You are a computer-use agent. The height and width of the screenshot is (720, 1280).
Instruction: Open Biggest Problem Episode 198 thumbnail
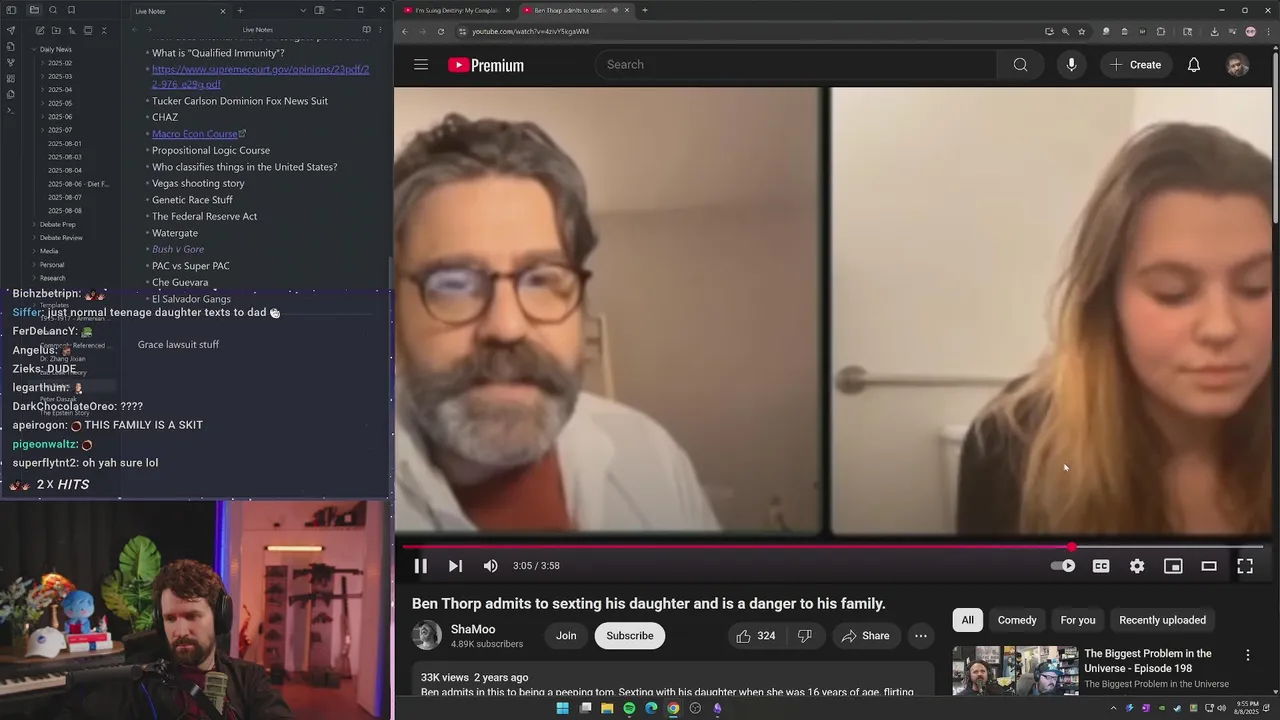coord(1014,671)
